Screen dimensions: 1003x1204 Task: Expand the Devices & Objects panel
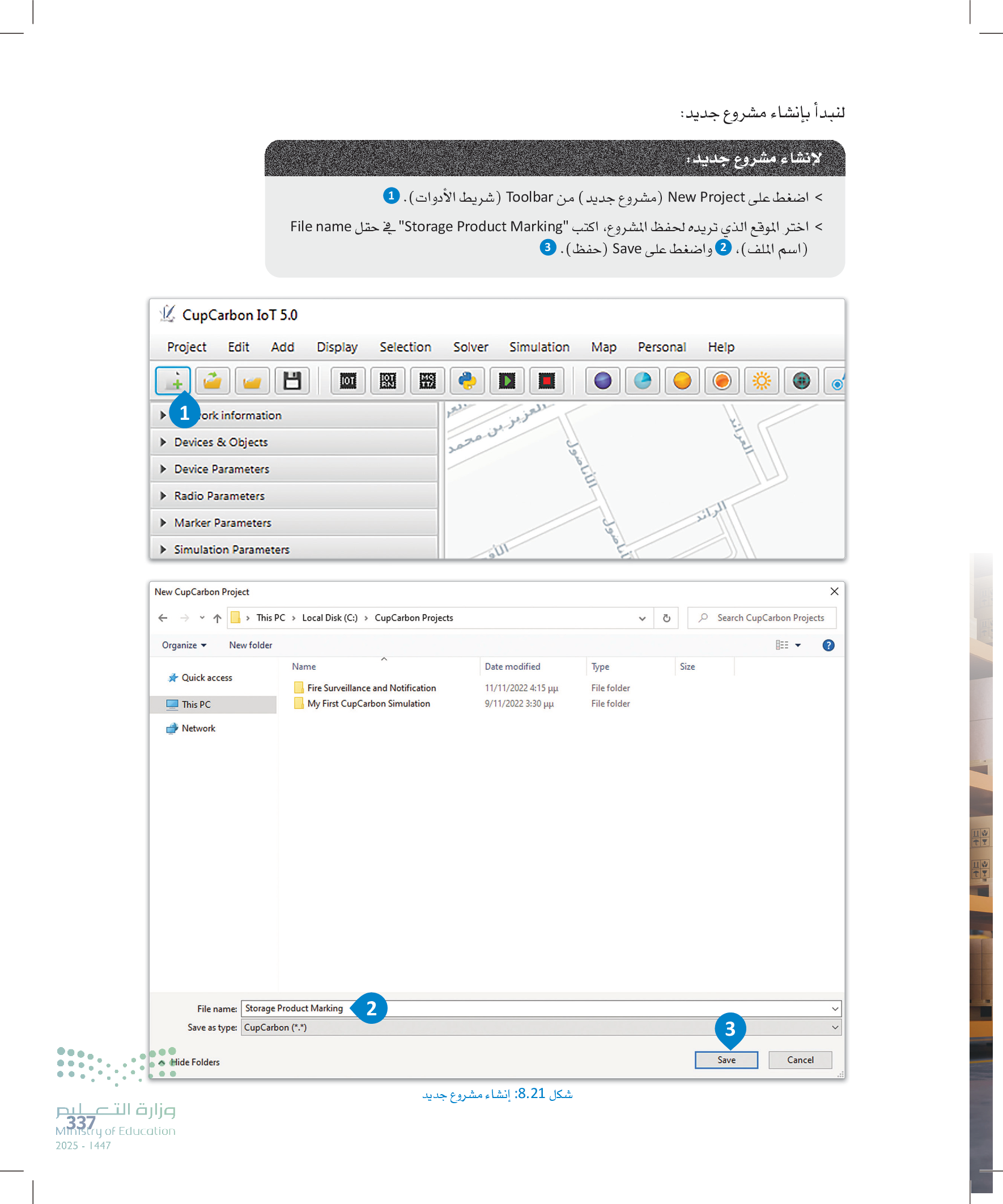tap(221, 442)
